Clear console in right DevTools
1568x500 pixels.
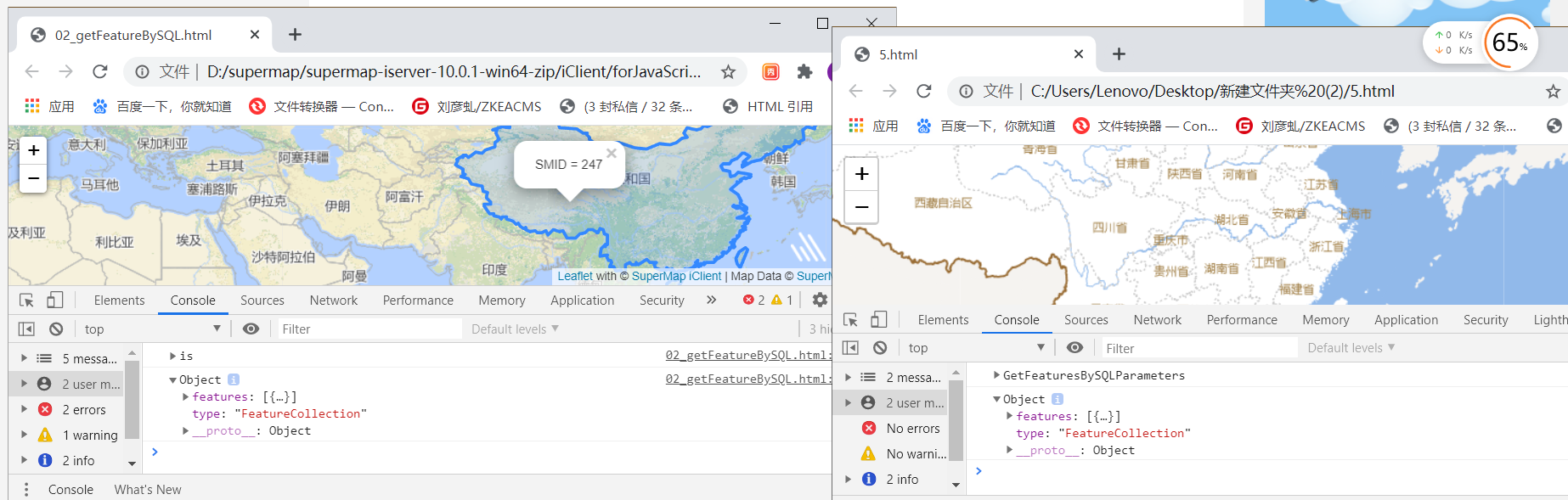pyautogui.click(x=880, y=347)
